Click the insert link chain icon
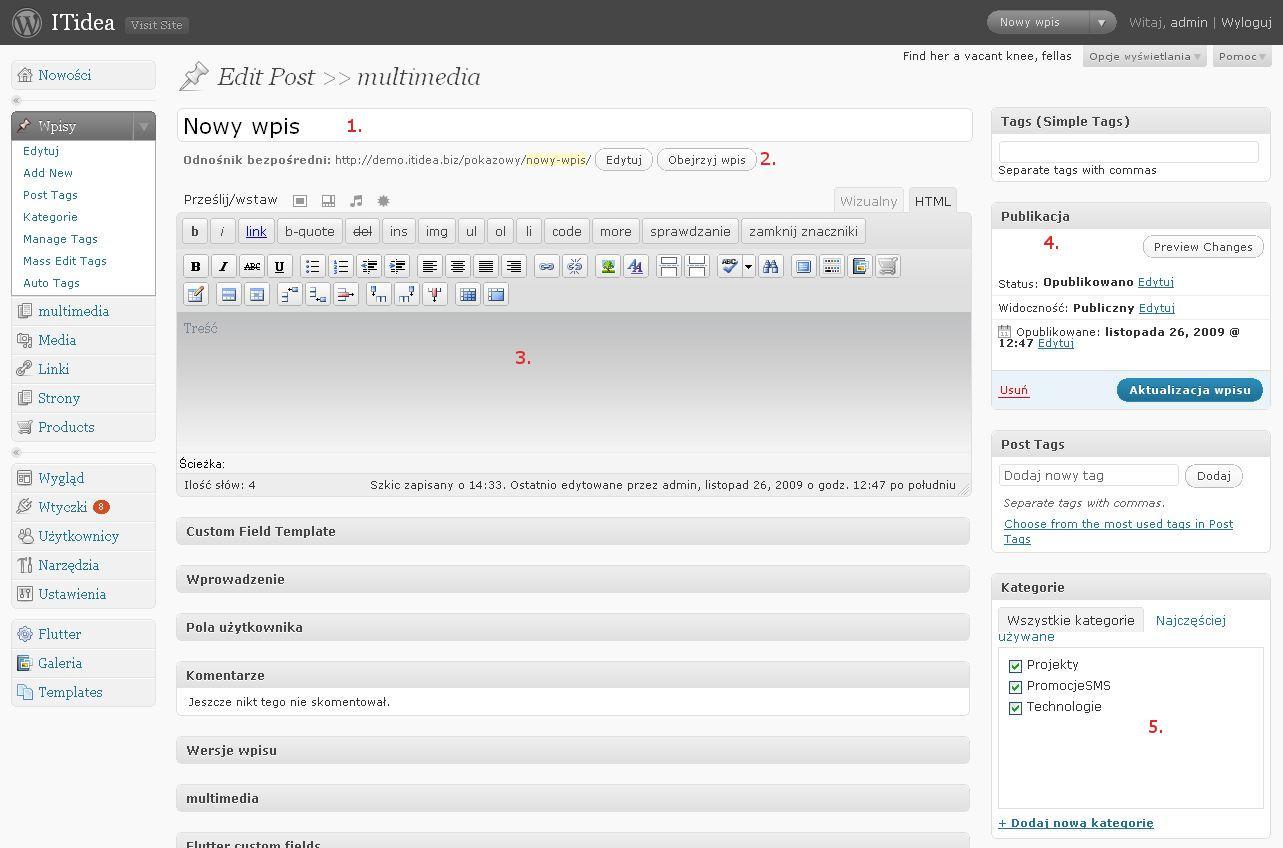Viewport: 1283px width, 848px height. point(546,266)
